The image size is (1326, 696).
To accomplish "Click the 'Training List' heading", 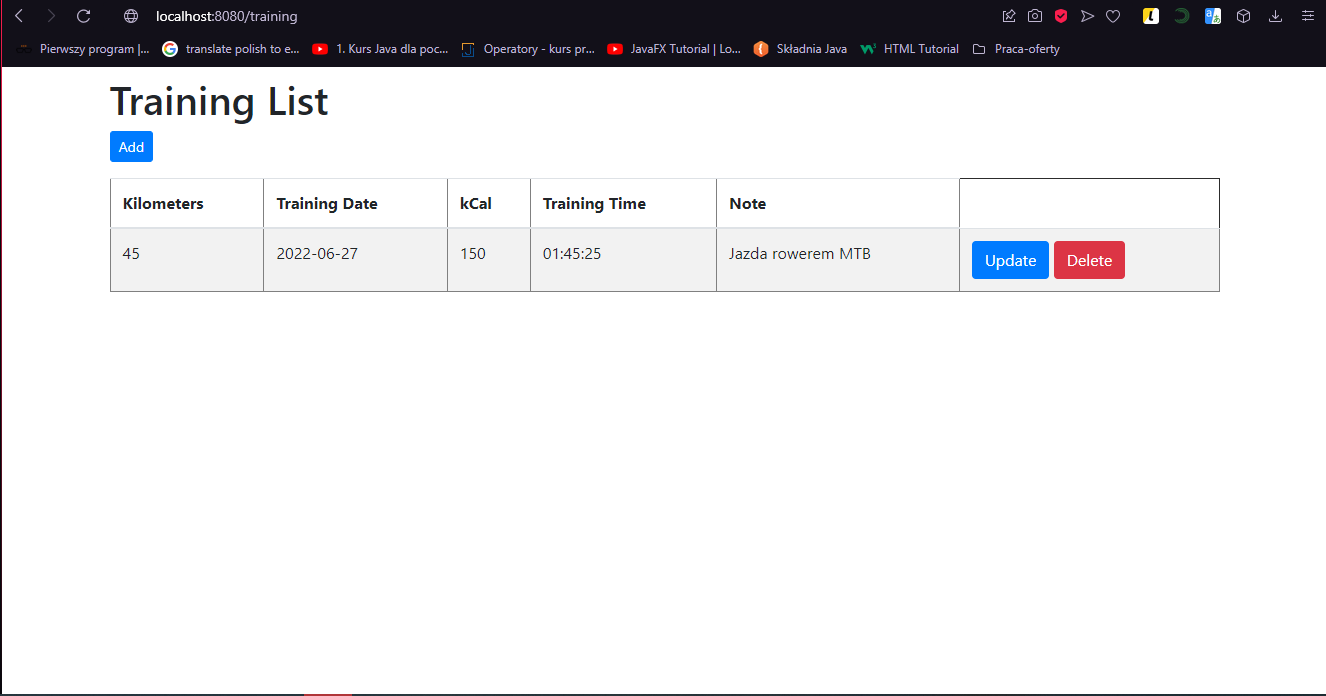I will pyautogui.click(x=219, y=102).
